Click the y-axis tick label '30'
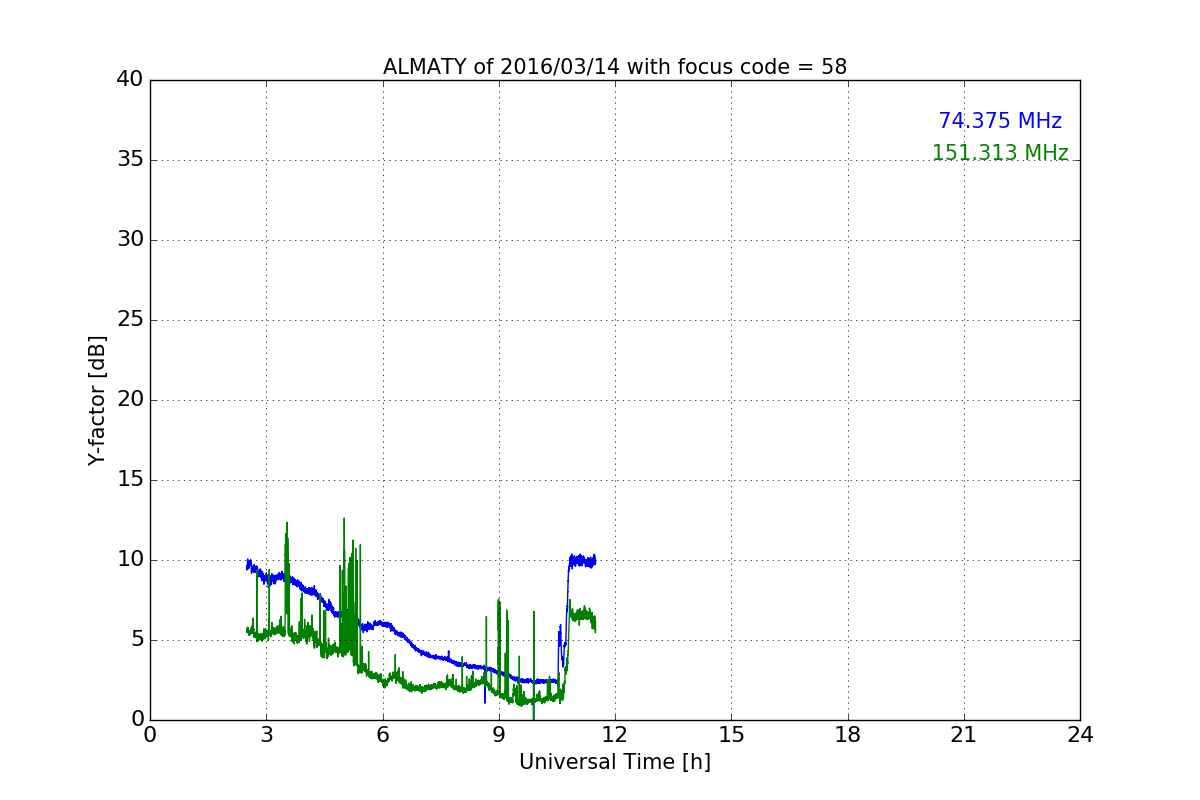Image resolution: width=1200 pixels, height=800 pixels. click(x=130, y=240)
